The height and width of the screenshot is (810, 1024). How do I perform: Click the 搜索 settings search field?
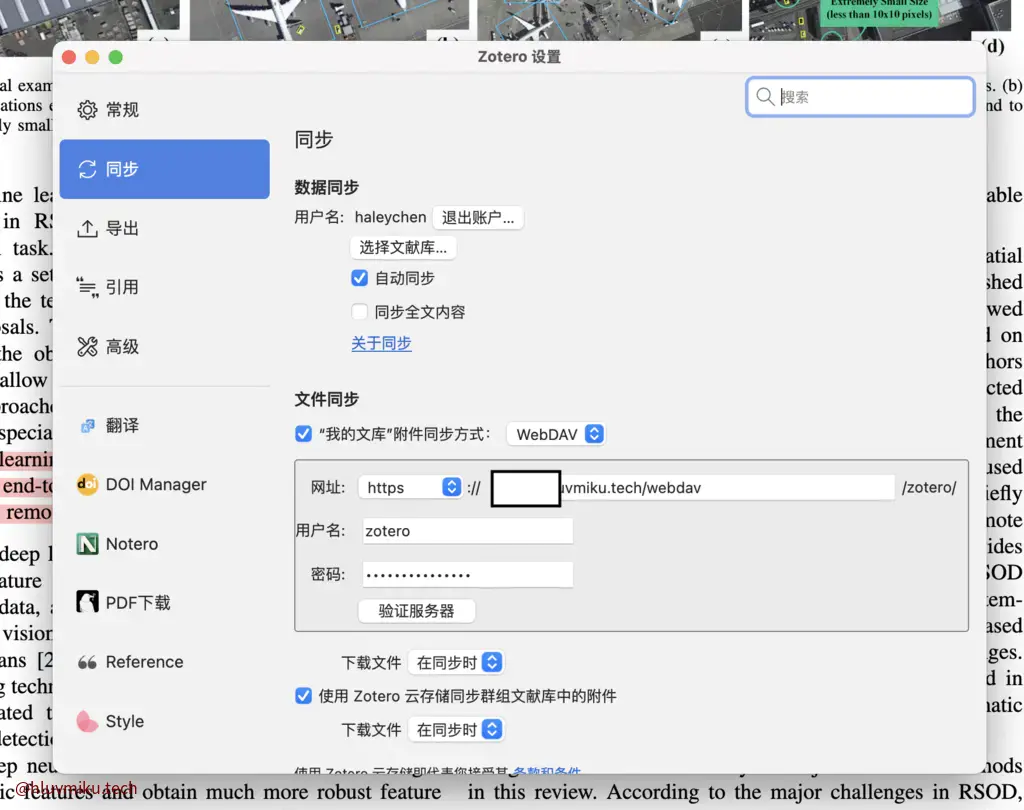pyautogui.click(x=860, y=97)
